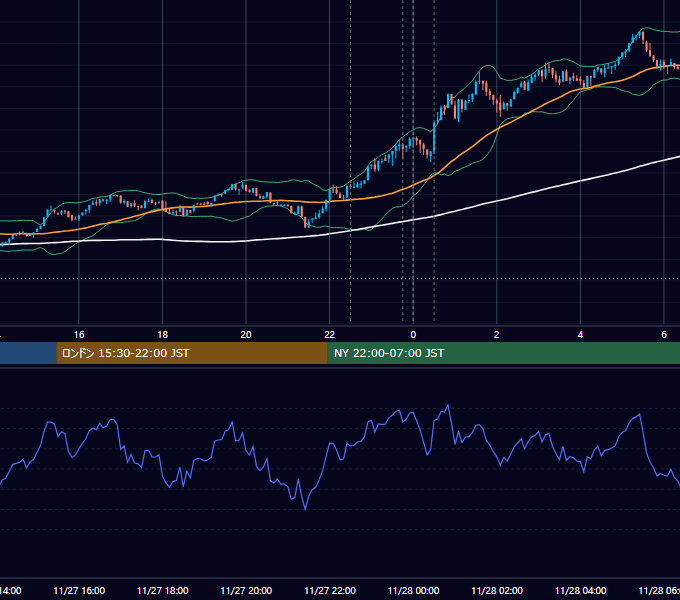Click the candlestick peak near 5:30
This screenshot has height=600, width=680.
click(x=642, y=35)
